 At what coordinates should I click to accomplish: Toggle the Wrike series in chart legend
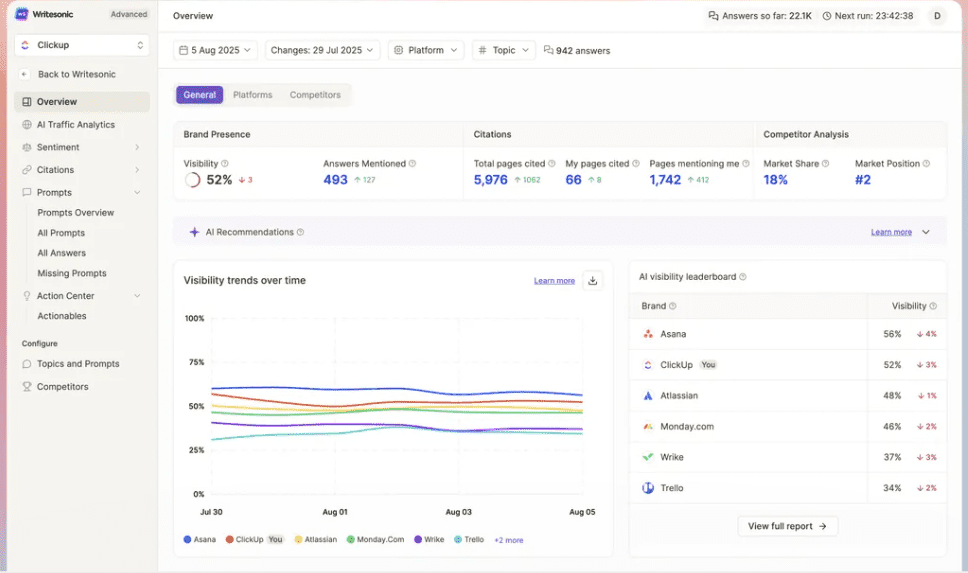coord(429,540)
